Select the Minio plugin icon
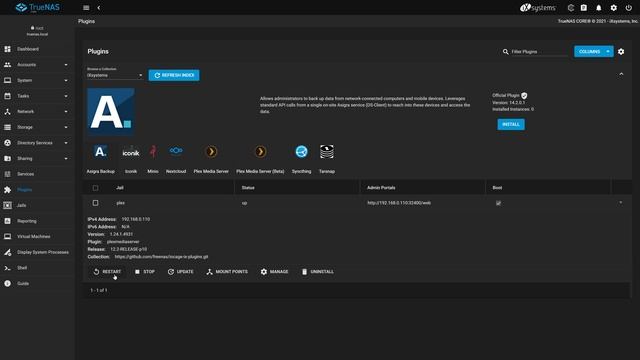The height and width of the screenshot is (360, 640). [x=153, y=151]
